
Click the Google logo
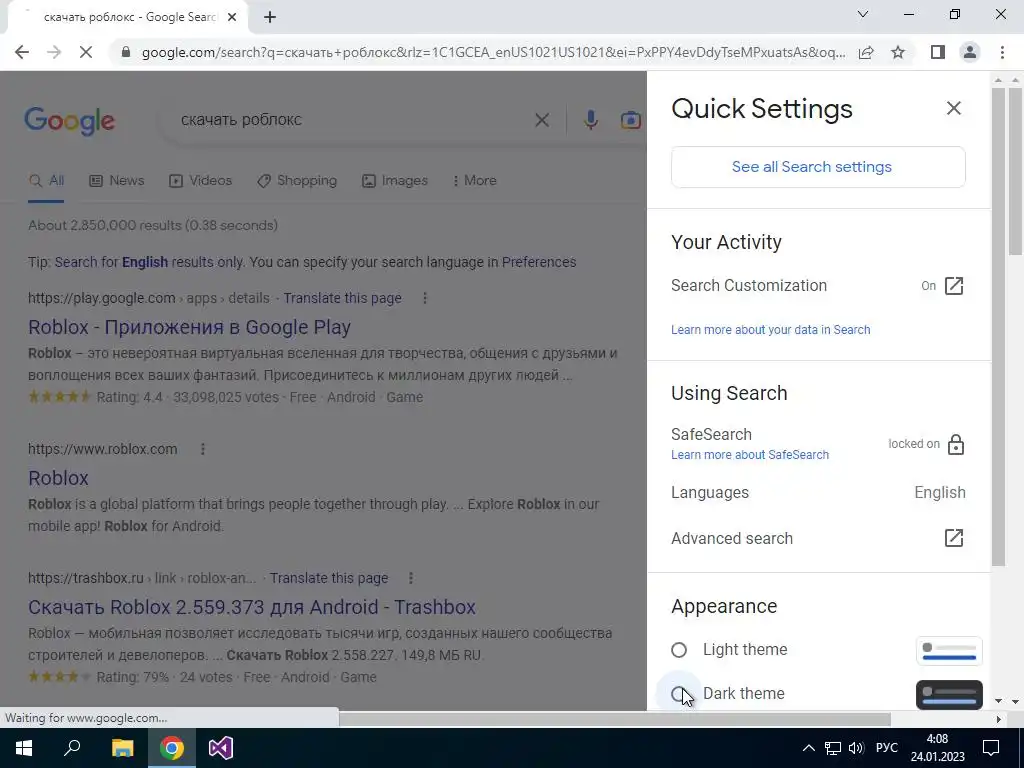point(69,121)
